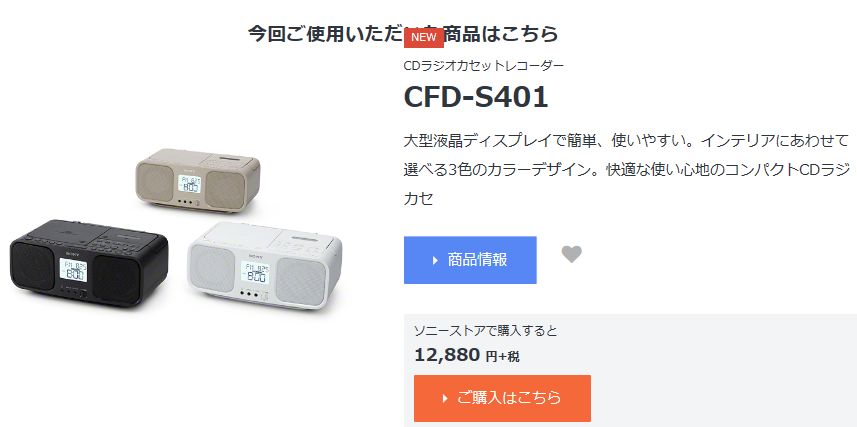
Task: Click the right speaker of the white radio
Action: [300, 282]
